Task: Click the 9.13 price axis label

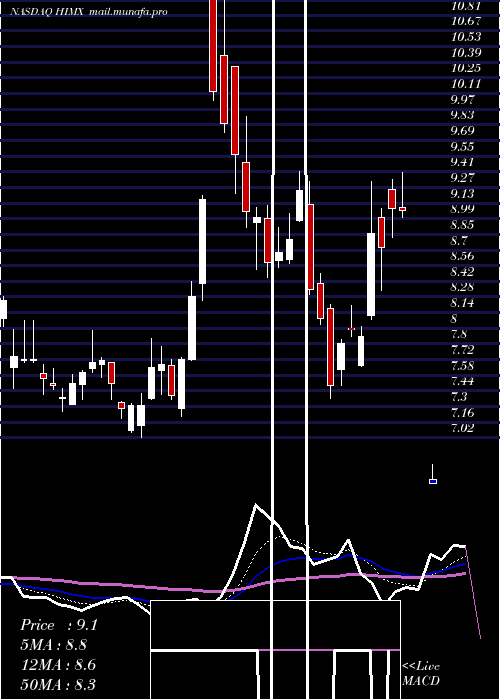Action: (463, 193)
